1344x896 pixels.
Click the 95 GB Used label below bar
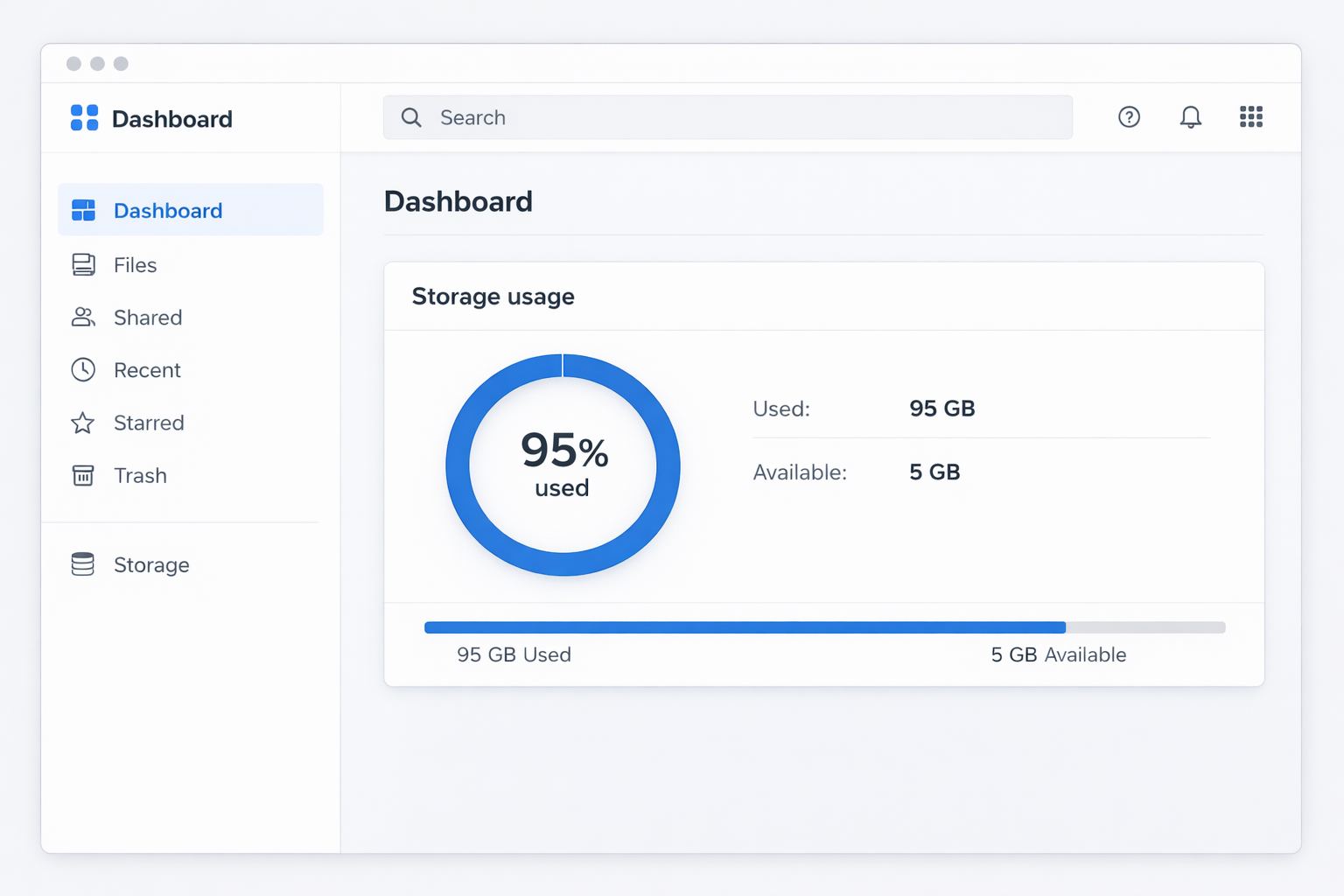tap(514, 654)
